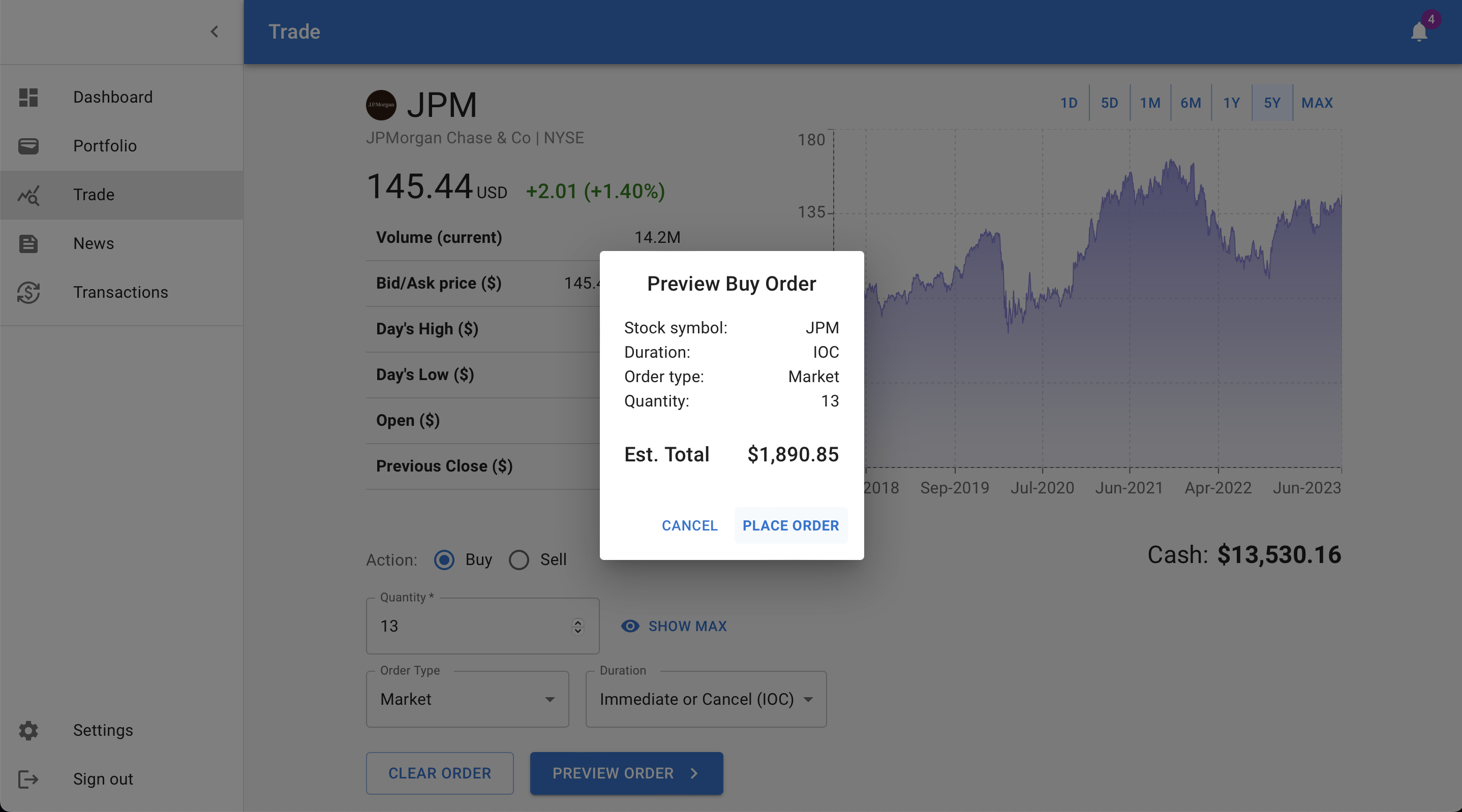Toggle SHOW MAX eye icon
Viewport: 1462px width, 812px height.
pyautogui.click(x=630, y=626)
